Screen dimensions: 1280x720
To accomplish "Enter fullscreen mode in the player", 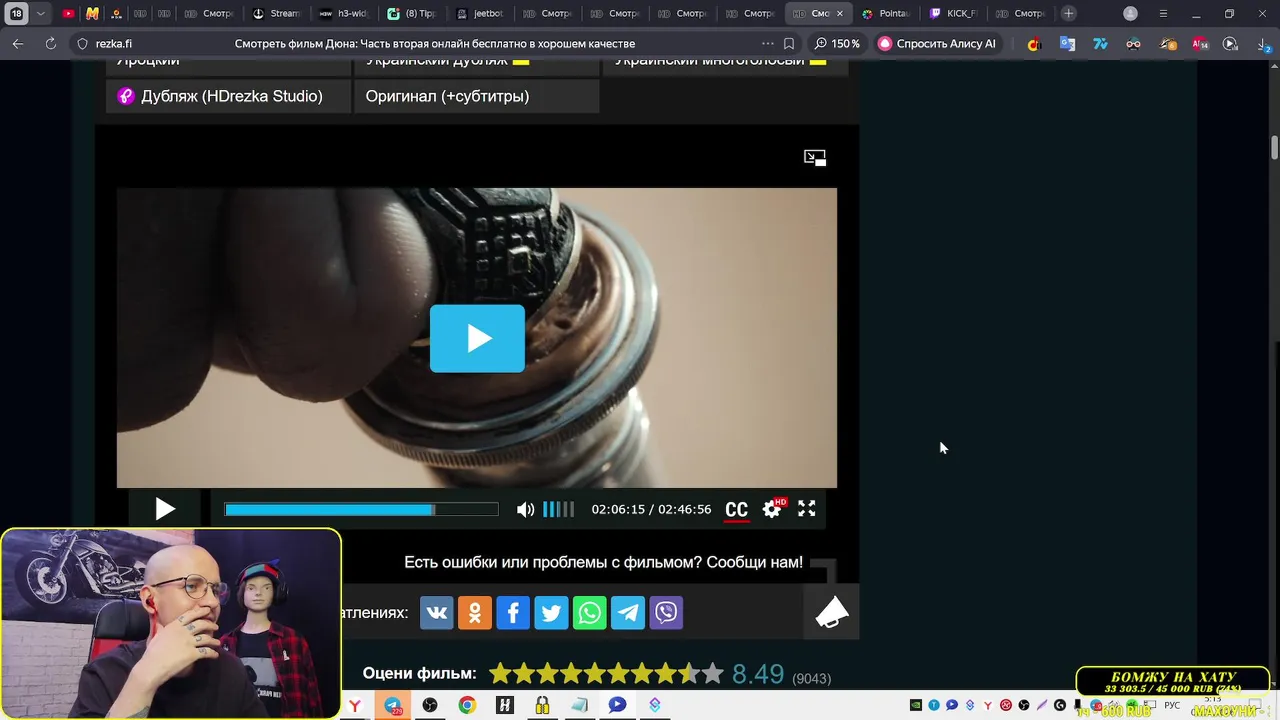I will click(x=807, y=509).
